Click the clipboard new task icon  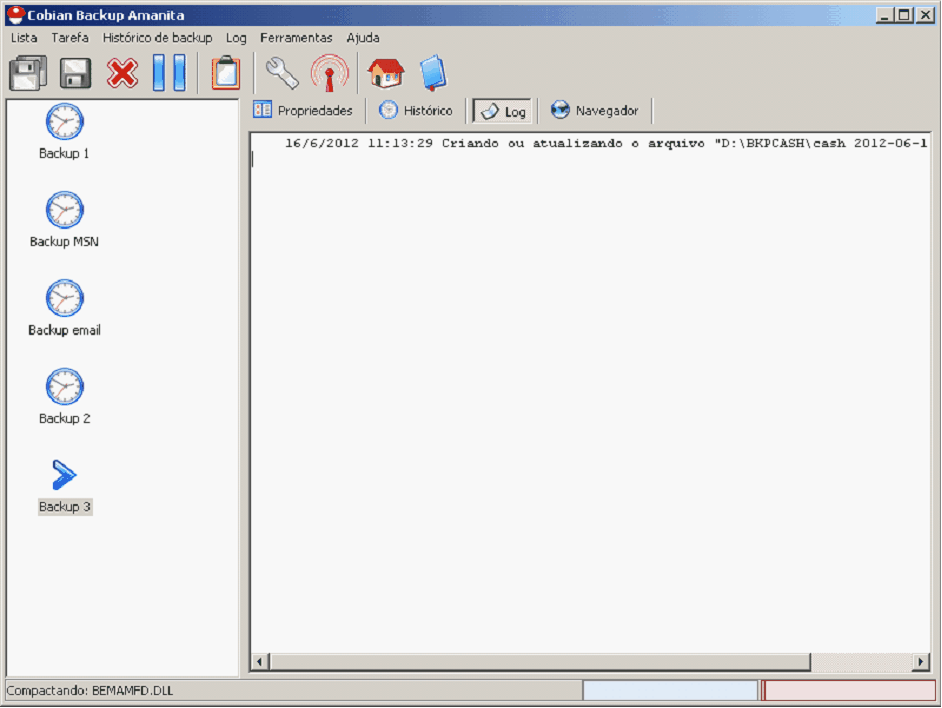(x=226, y=73)
